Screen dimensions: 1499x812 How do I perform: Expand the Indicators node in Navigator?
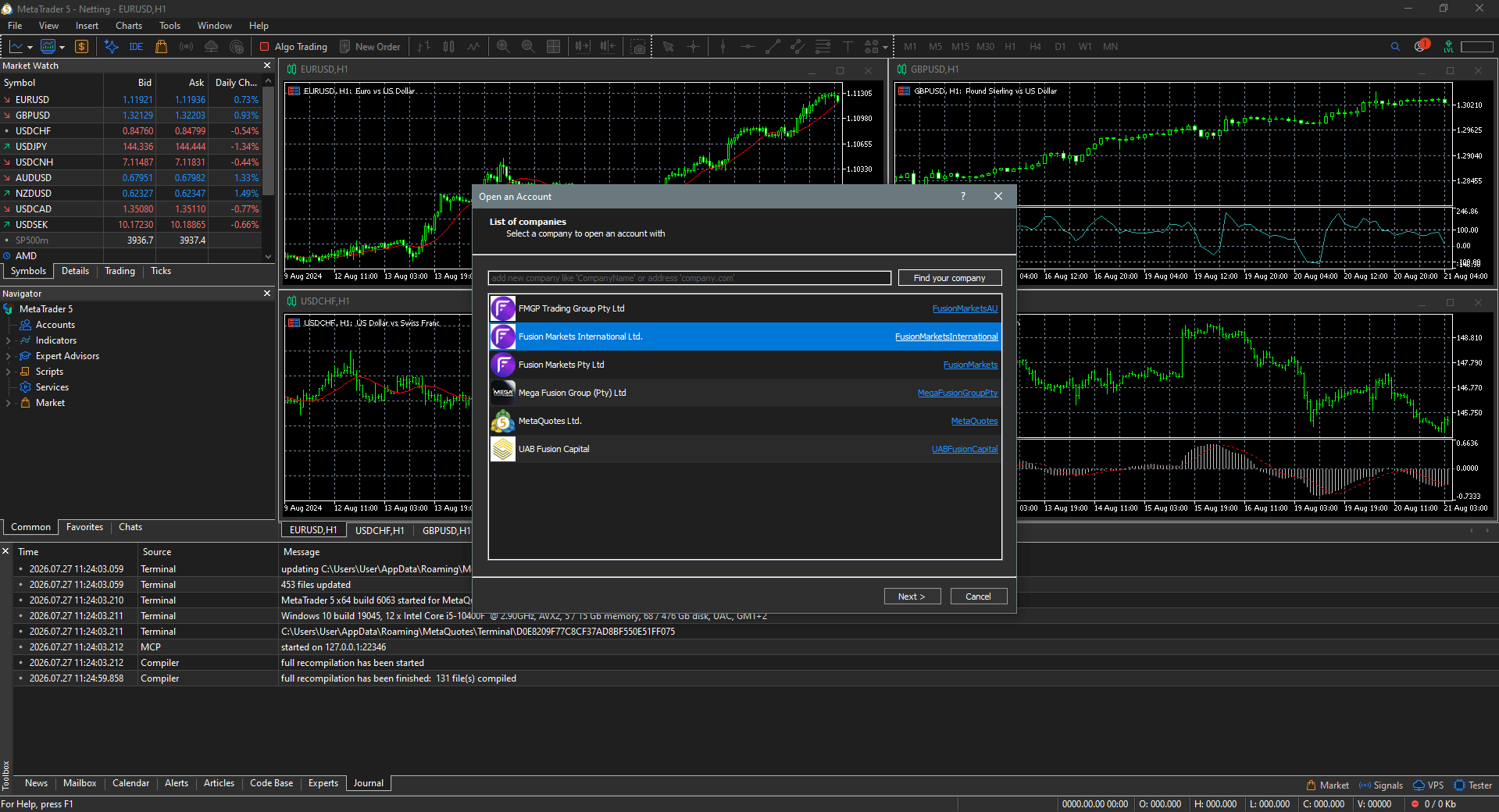(x=8, y=340)
